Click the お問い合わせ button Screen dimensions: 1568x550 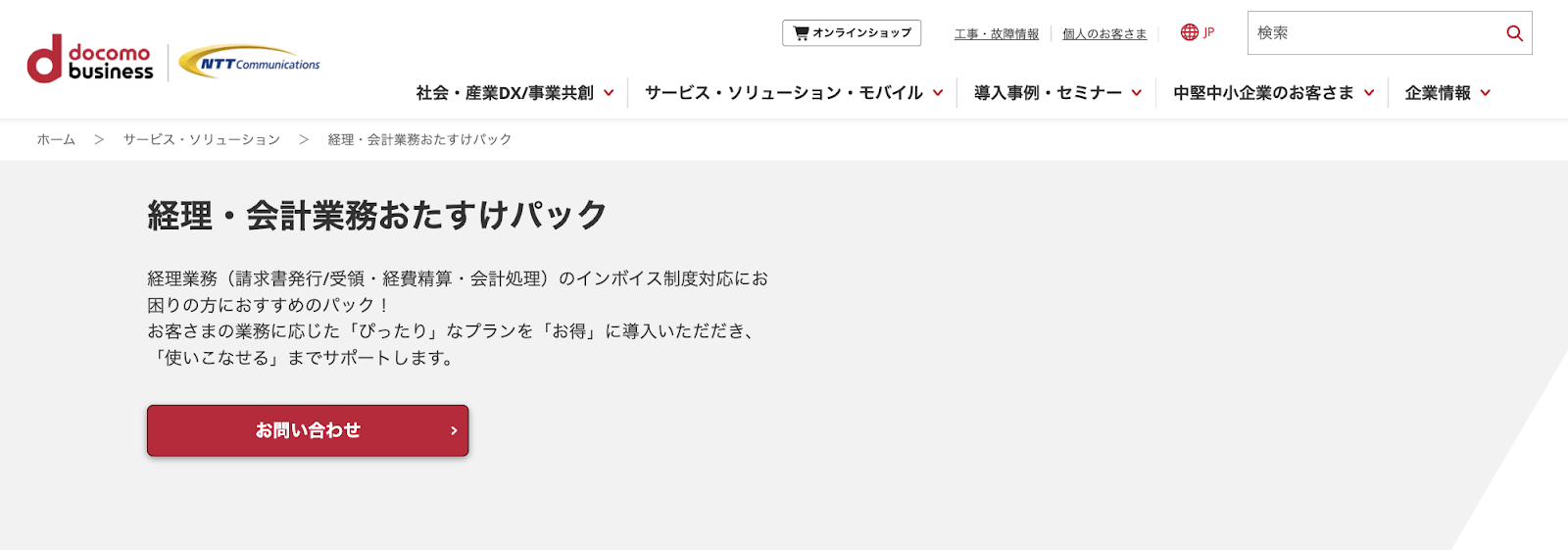point(308,430)
